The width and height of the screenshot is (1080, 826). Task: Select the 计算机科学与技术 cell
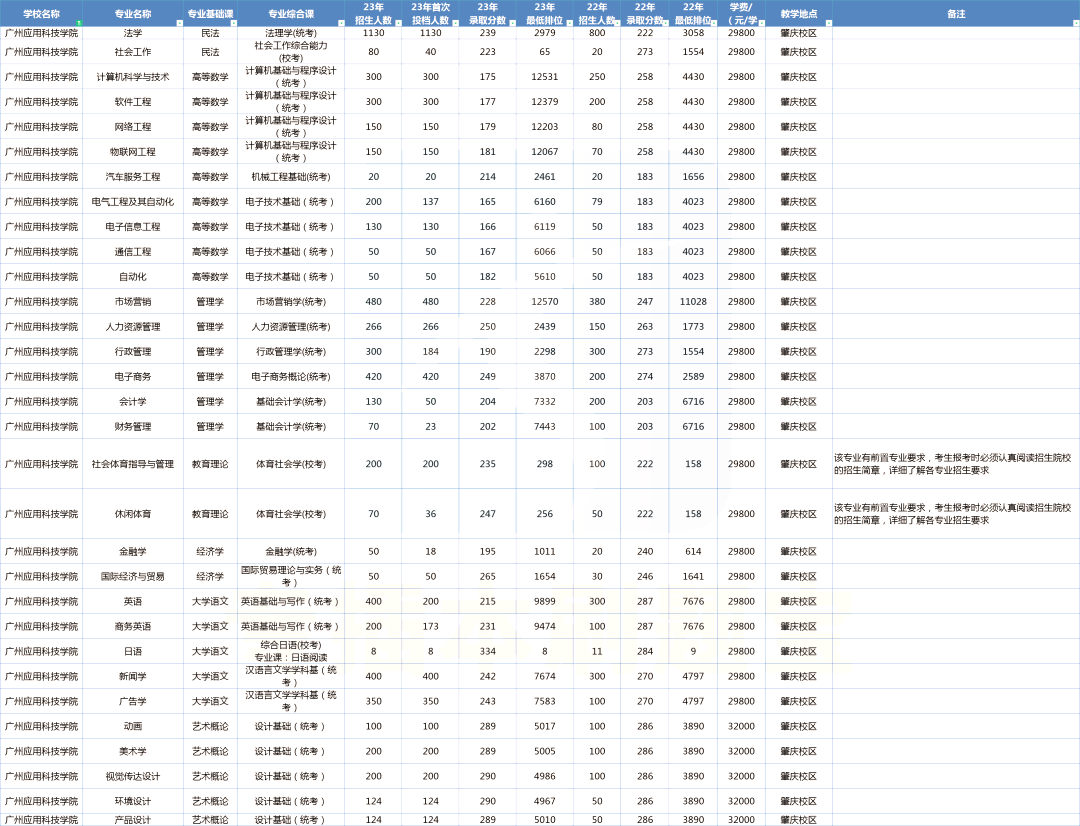133,76
